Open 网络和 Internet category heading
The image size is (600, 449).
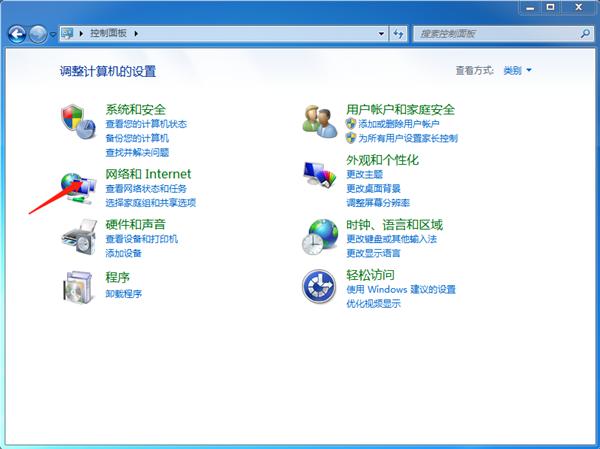[148, 174]
